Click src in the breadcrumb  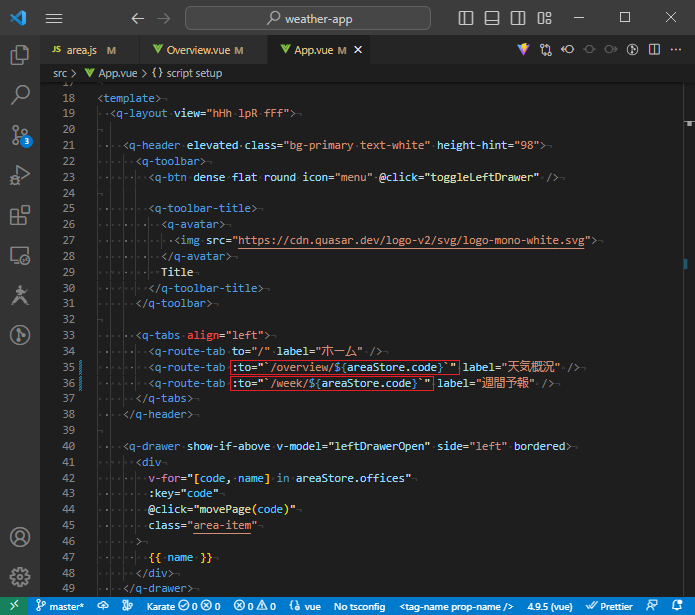click(60, 73)
